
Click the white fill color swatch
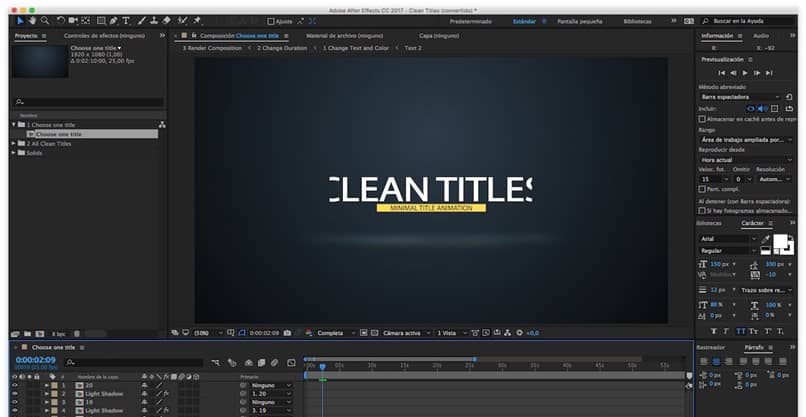(780, 241)
